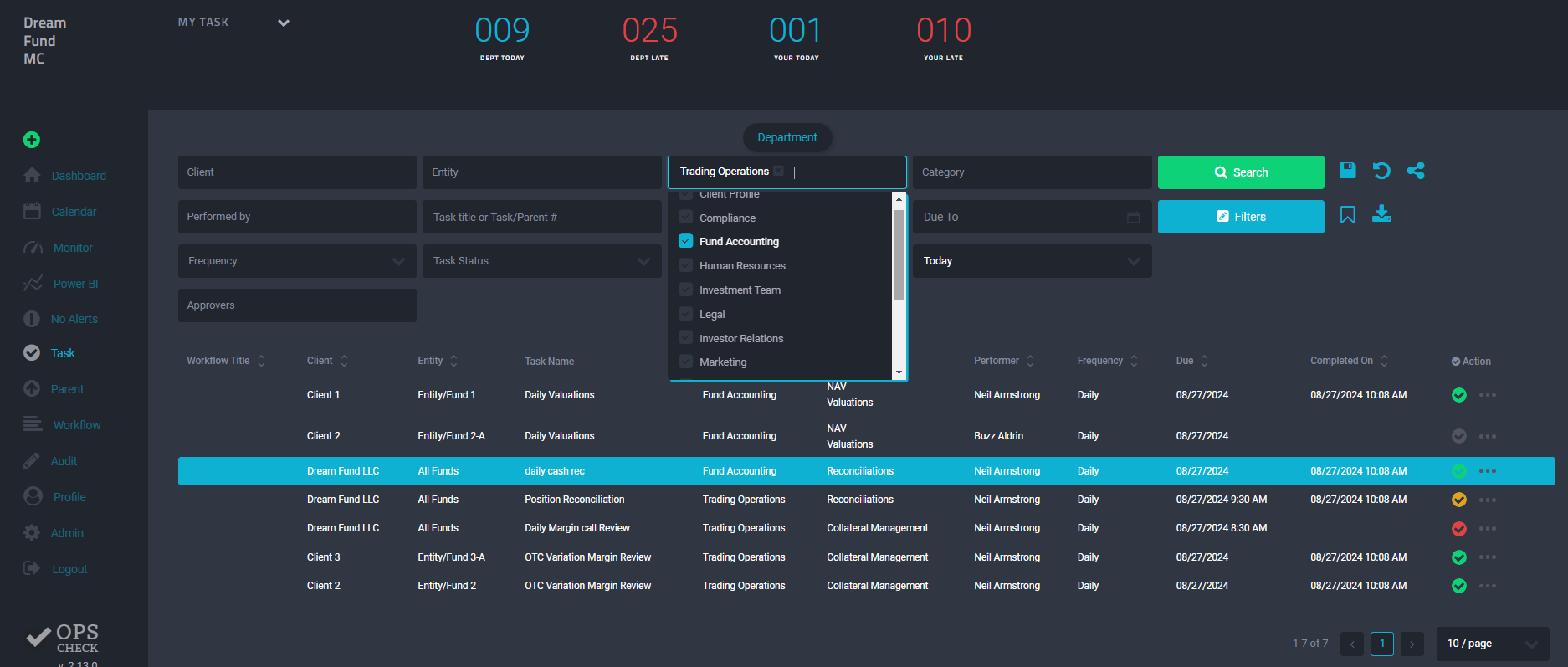
Task: Click green check status for Client 1 row
Action: [x=1459, y=395]
